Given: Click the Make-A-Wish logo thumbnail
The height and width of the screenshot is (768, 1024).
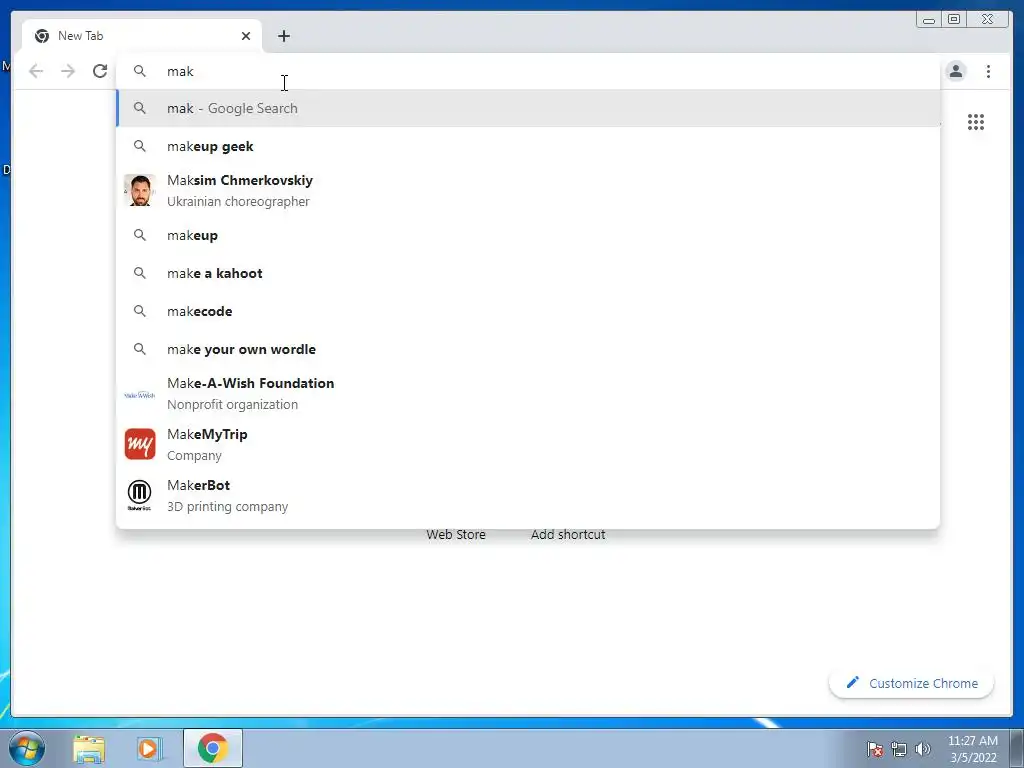Looking at the screenshot, I should 140,394.
